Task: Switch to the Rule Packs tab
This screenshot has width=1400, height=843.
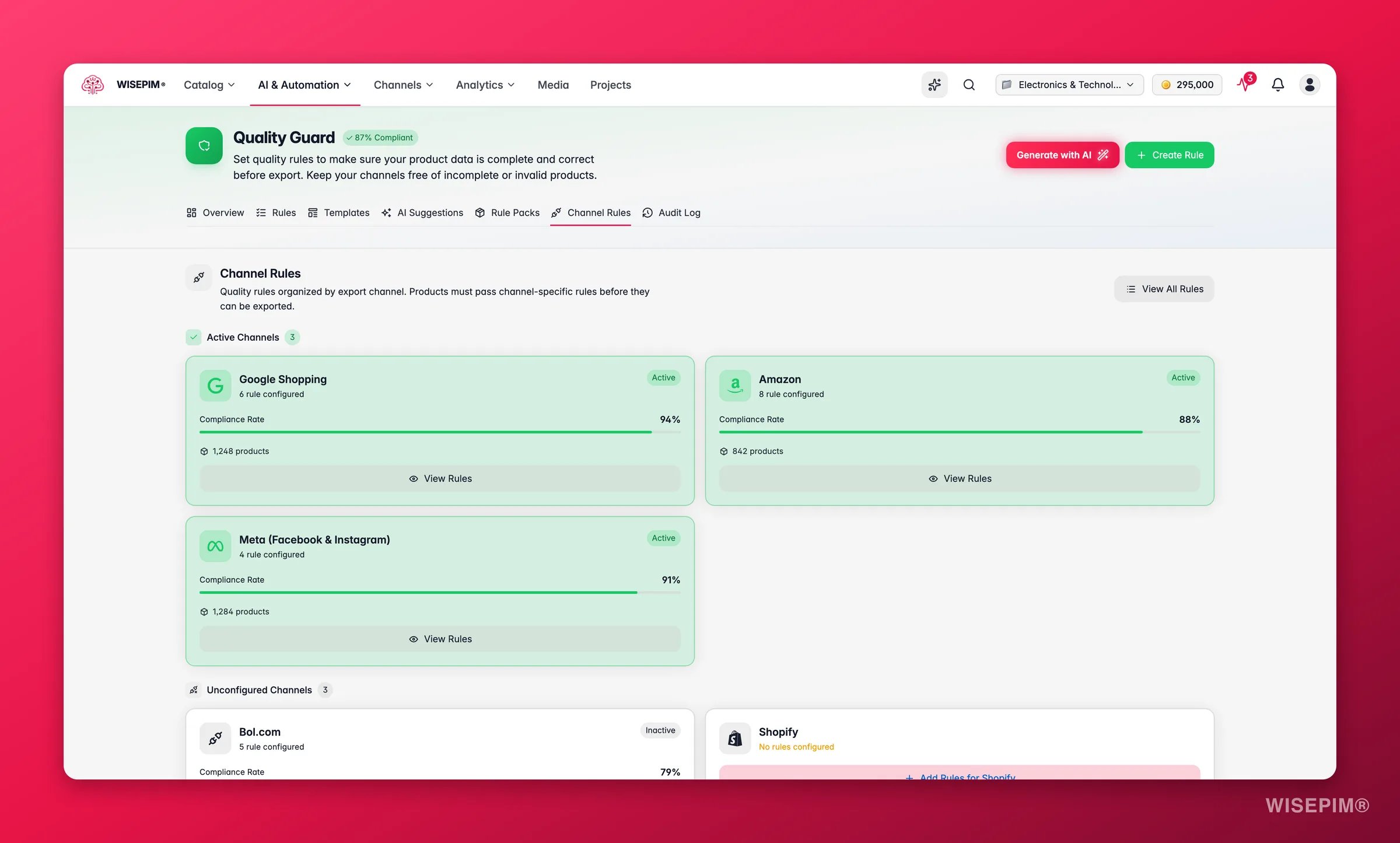Action: (507, 212)
